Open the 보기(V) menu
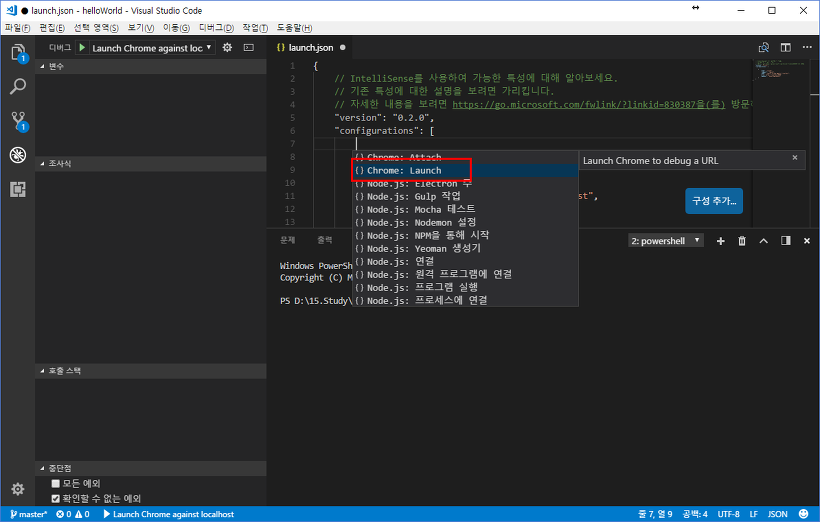Screen dimensions: 820x522 pyautogui.click(x=141, y=28)
